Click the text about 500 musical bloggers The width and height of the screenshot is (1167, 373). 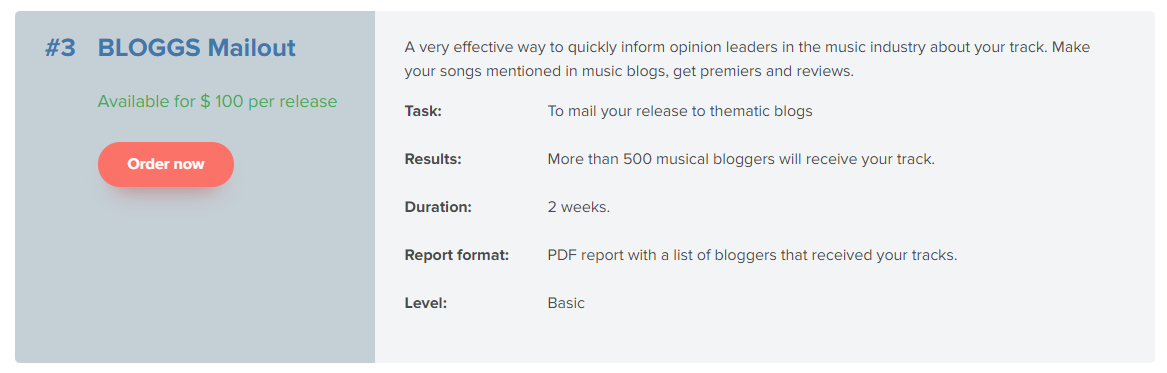pyautogui.click(x=741, y=159)
